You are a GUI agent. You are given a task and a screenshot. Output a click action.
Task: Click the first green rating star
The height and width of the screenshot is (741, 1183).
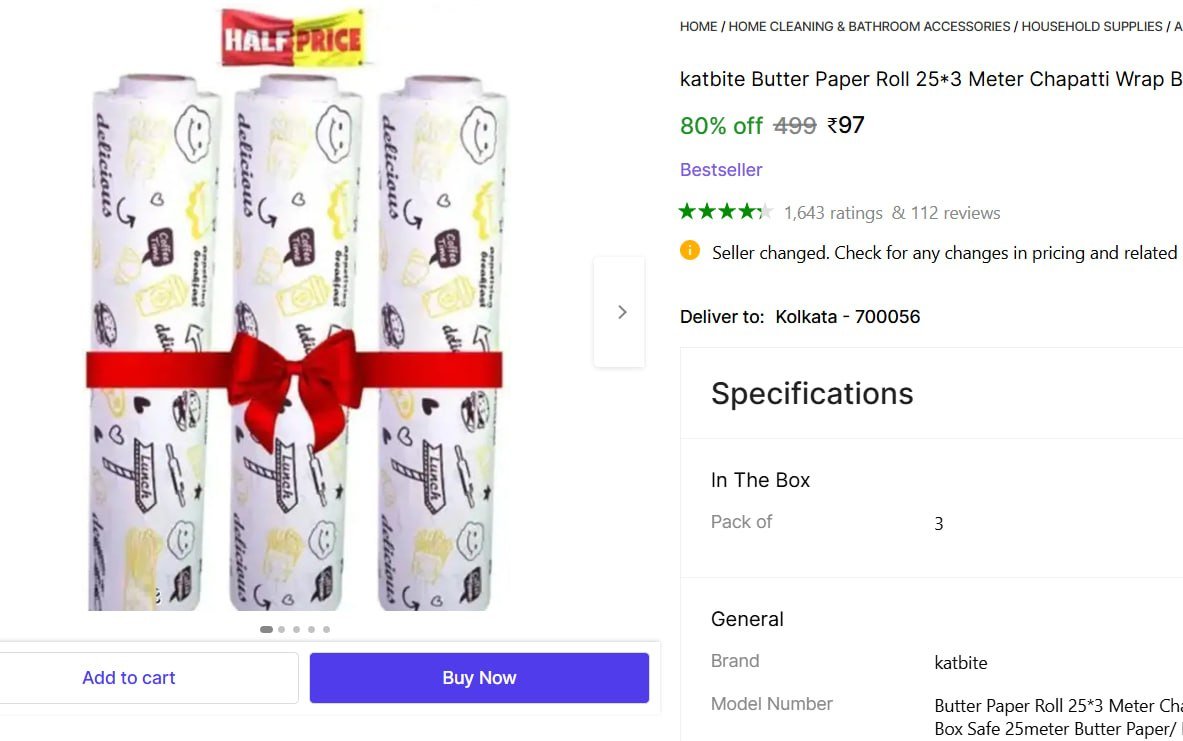(687, 212)
